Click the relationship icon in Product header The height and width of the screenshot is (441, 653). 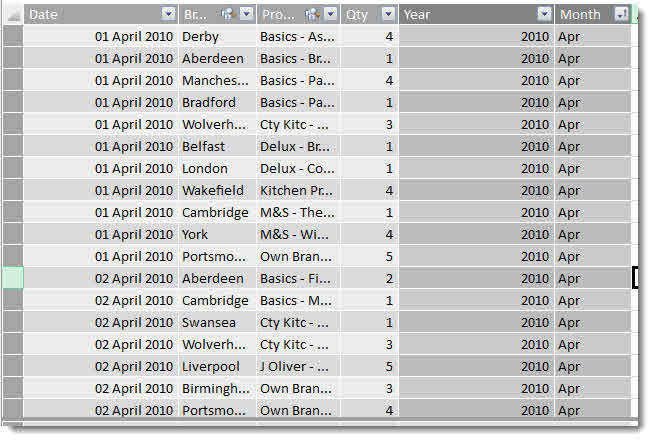point(312,14)
